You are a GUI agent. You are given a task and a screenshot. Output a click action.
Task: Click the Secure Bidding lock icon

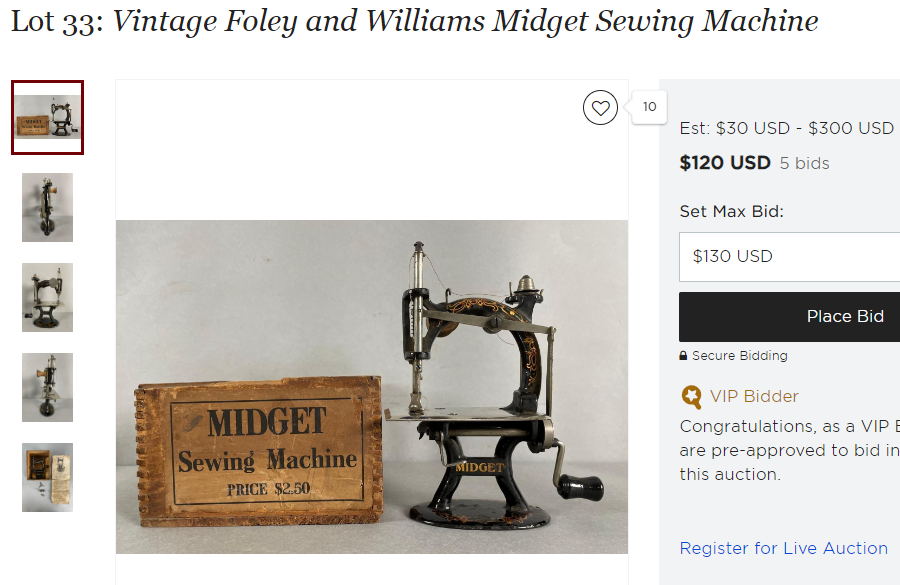tap(683, 356)
